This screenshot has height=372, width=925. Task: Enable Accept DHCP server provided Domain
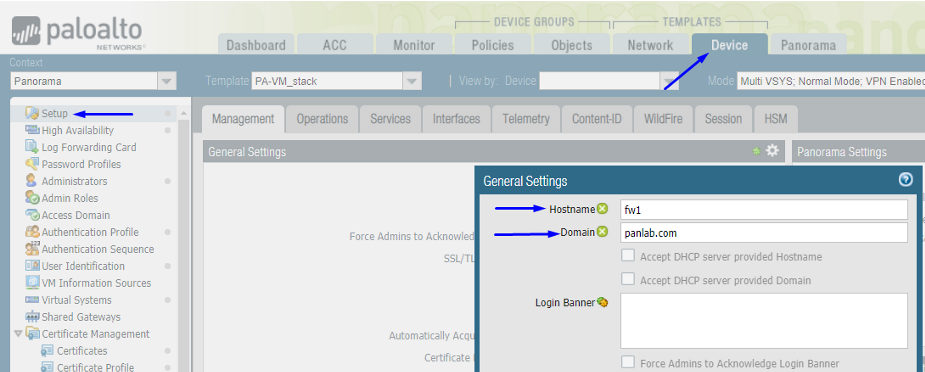click(628, 279)
